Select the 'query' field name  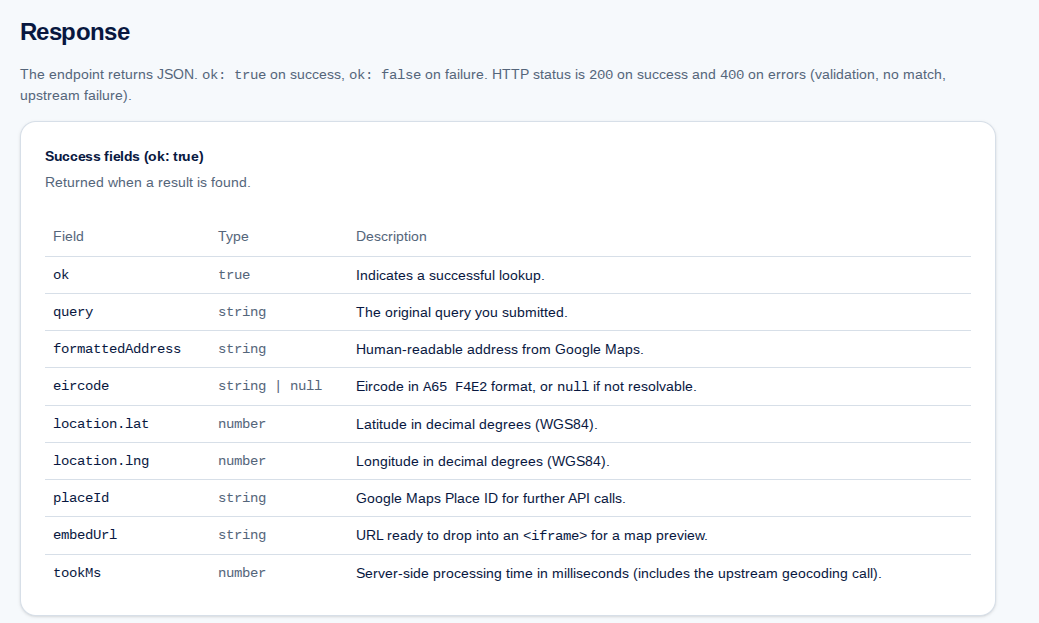click(73, 312)
